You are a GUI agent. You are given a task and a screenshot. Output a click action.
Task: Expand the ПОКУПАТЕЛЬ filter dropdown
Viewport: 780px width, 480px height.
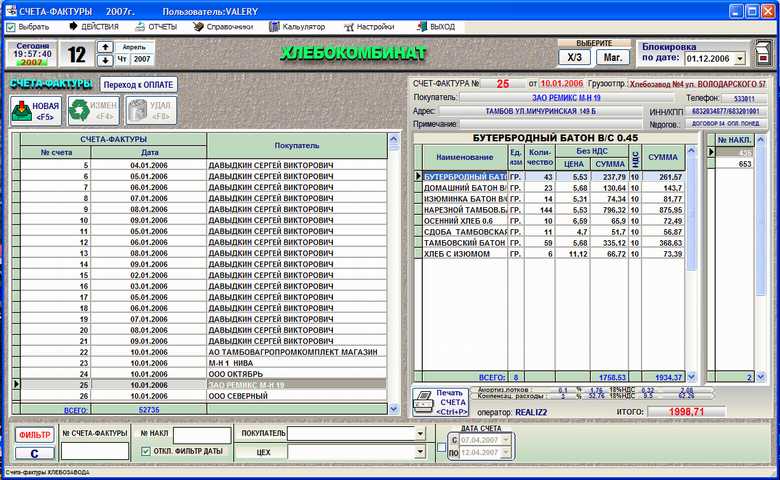[x=420, y=434]
